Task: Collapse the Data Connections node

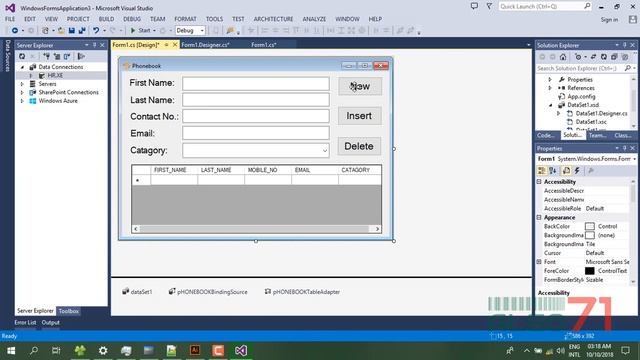Action: pos(22,67)
